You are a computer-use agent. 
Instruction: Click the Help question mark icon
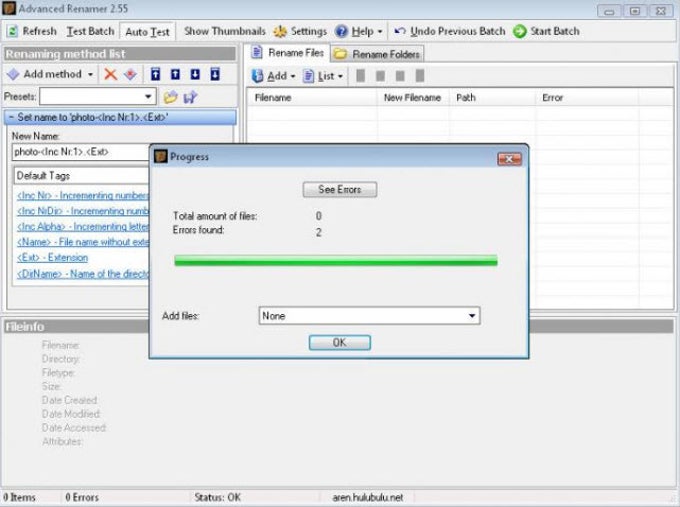[342, 31]
